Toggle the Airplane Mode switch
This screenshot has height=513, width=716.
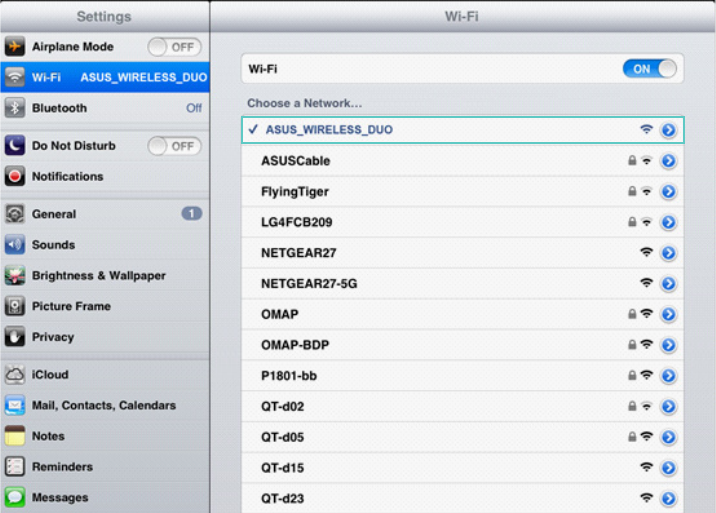[x=174, y=47]
